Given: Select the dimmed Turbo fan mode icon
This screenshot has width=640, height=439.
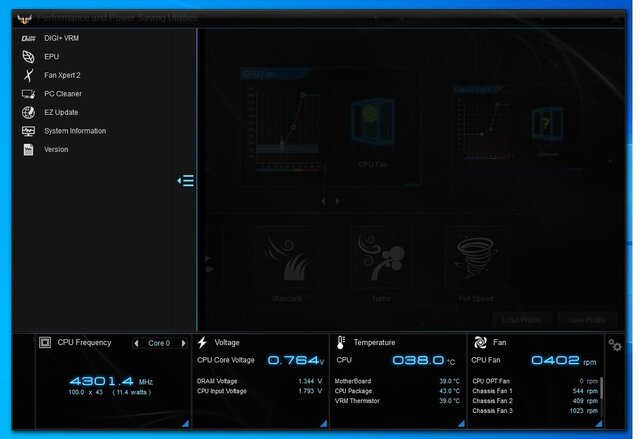Looking at the screenshot, I should [x=381, y=257].
